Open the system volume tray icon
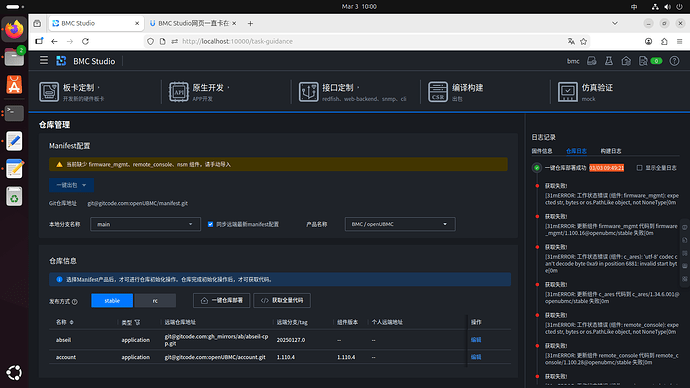The height and width of the screenshot is (388, 690). [x=667, y=7]
